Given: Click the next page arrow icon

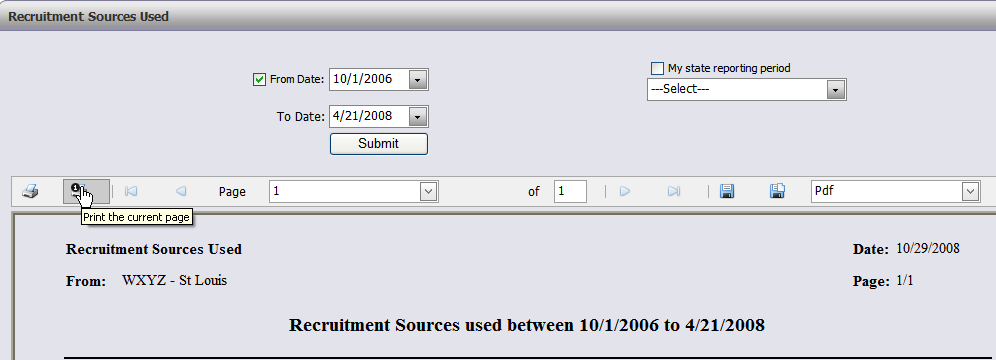Looking at the screenshot, I should click(x=624, y=191).
